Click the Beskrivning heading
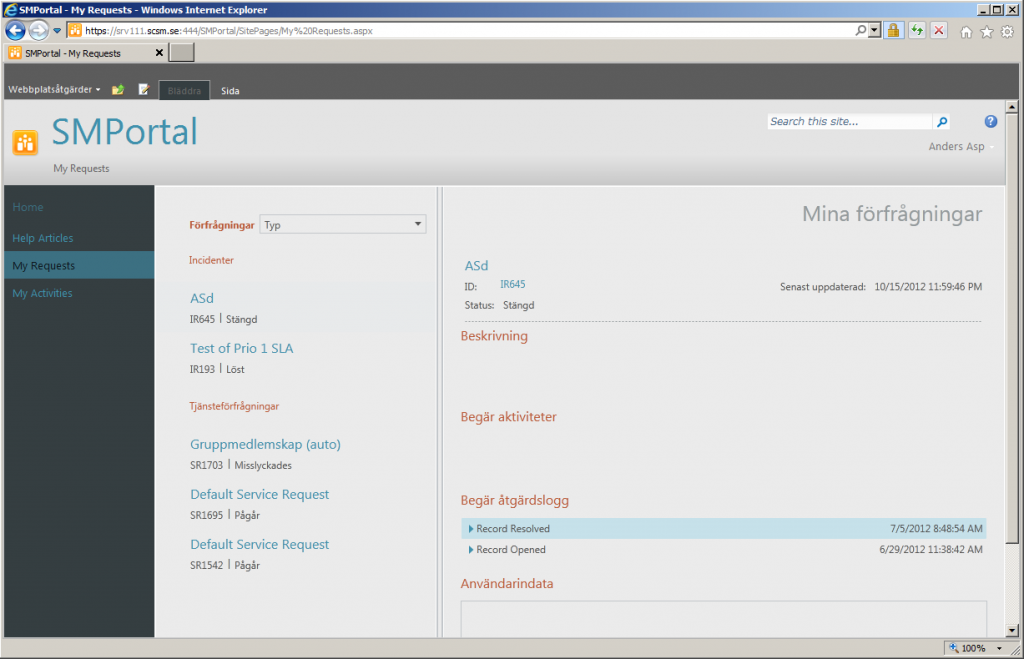1024x659 pixels. (x=494, y=336)
